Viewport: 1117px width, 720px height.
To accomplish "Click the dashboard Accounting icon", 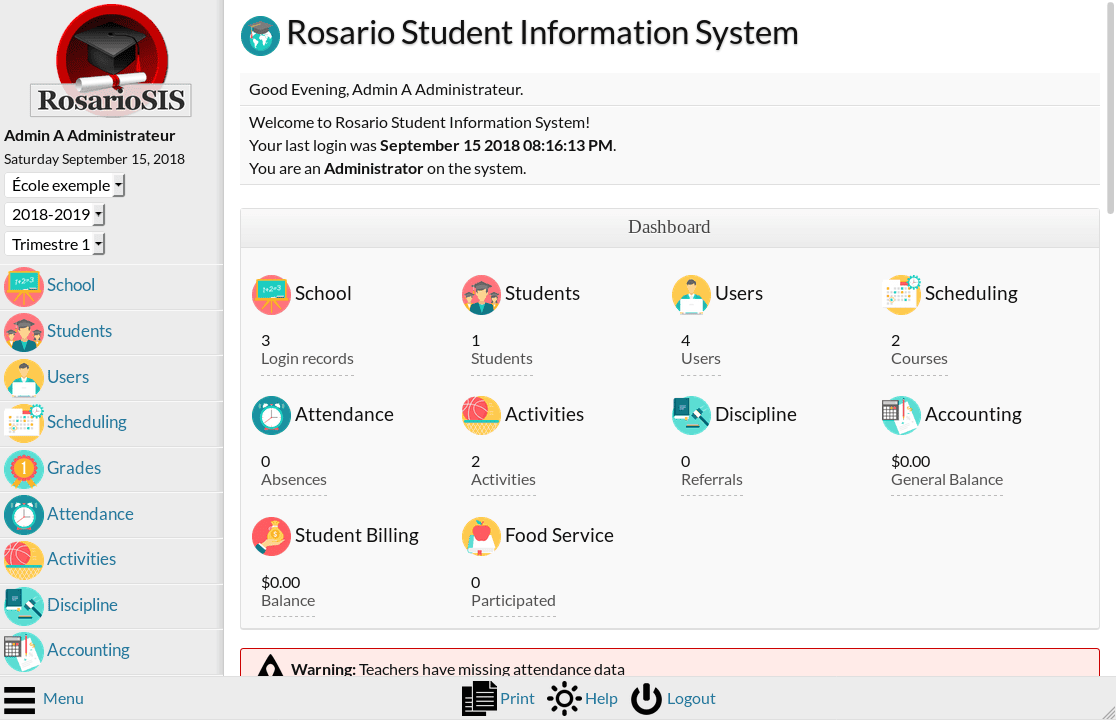I will [x=901, y=415].
